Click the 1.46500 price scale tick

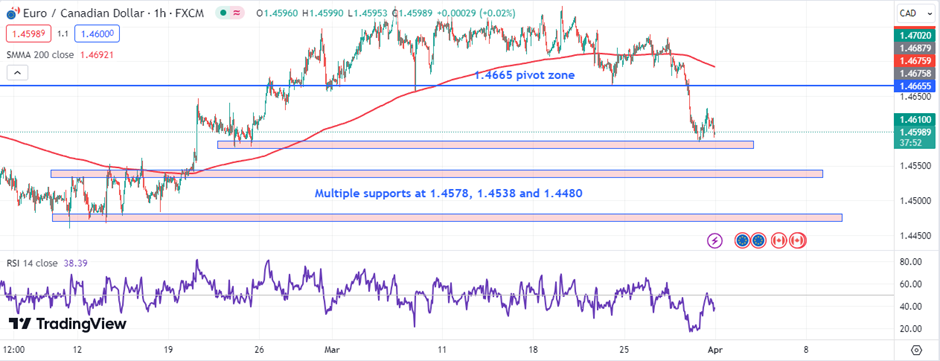915,97
